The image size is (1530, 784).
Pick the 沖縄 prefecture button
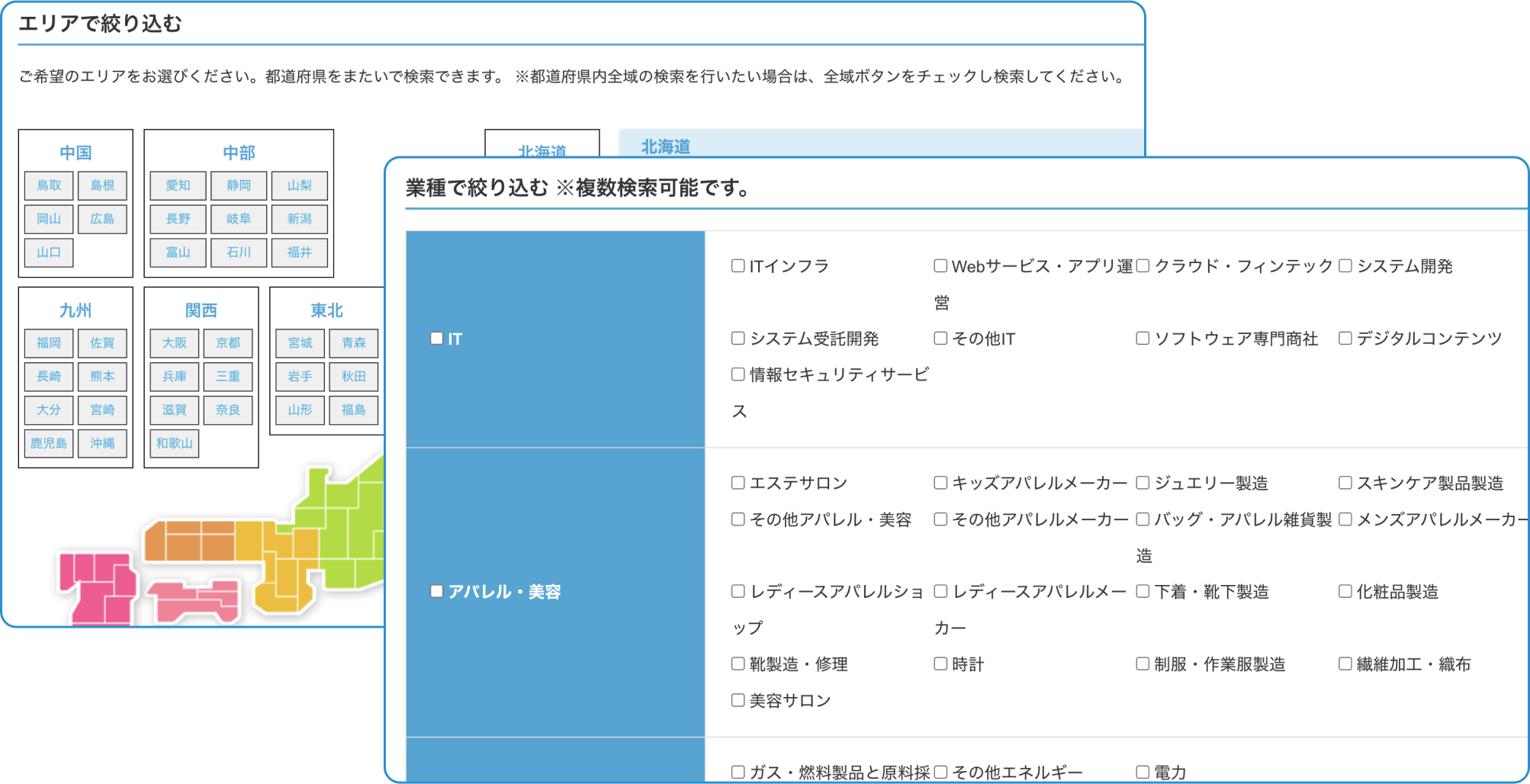(x=102, y=443)
